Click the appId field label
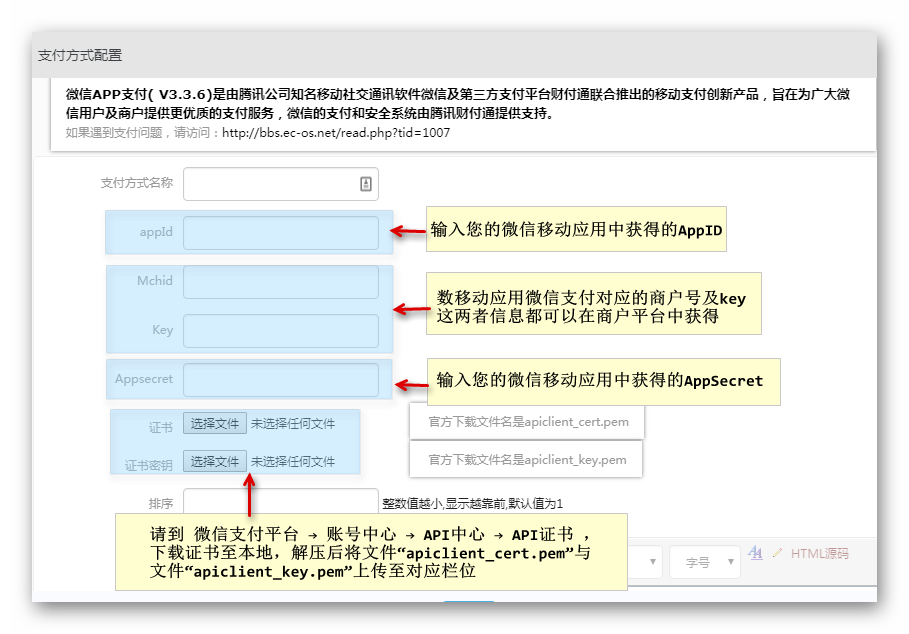909x634 pixels. coord(156,232)
